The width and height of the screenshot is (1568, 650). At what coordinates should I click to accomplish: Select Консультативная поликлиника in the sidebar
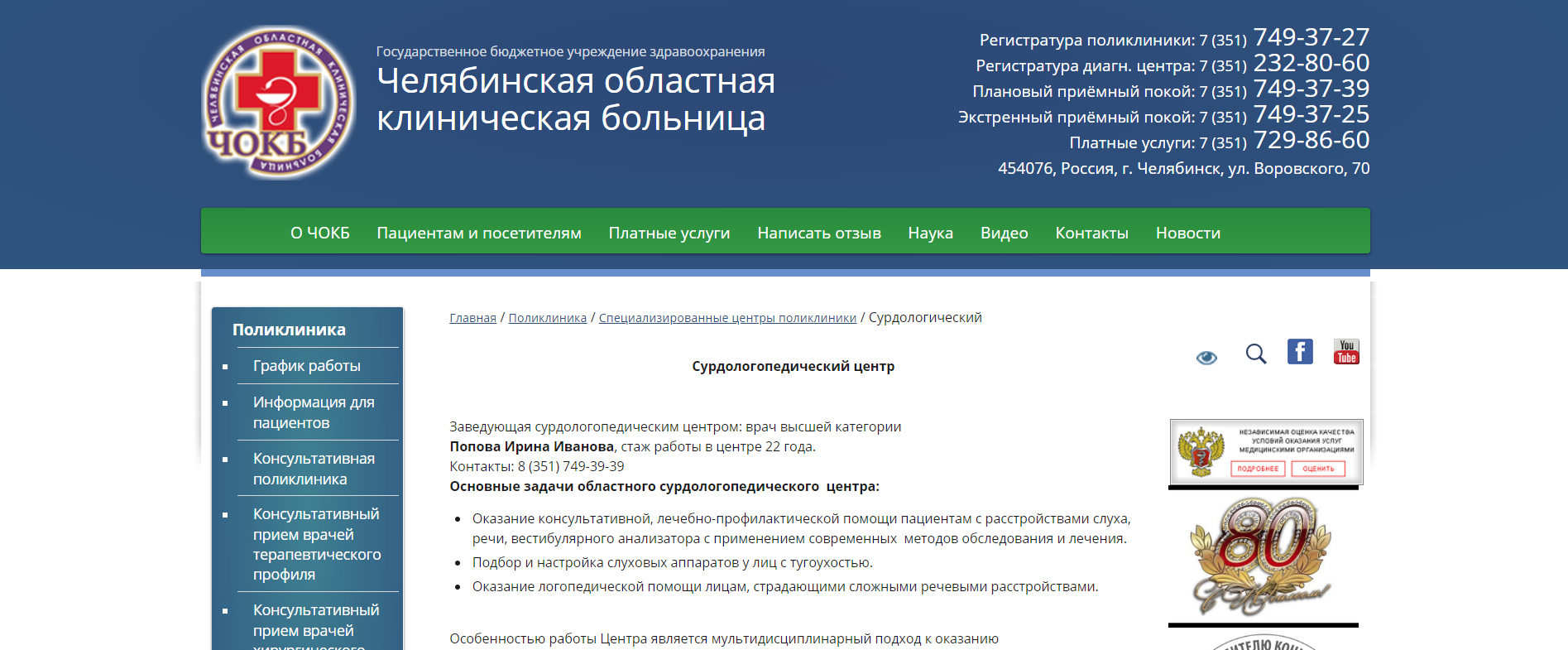(314, 469)
